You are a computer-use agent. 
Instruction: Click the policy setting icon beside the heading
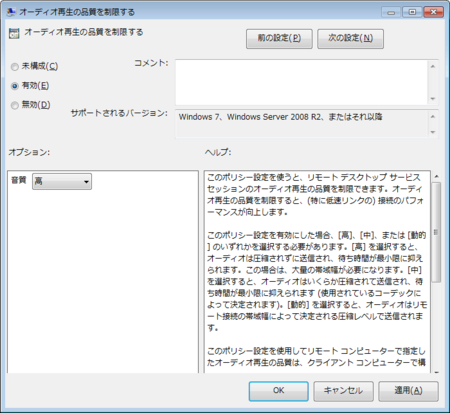[x=14, y=33]
